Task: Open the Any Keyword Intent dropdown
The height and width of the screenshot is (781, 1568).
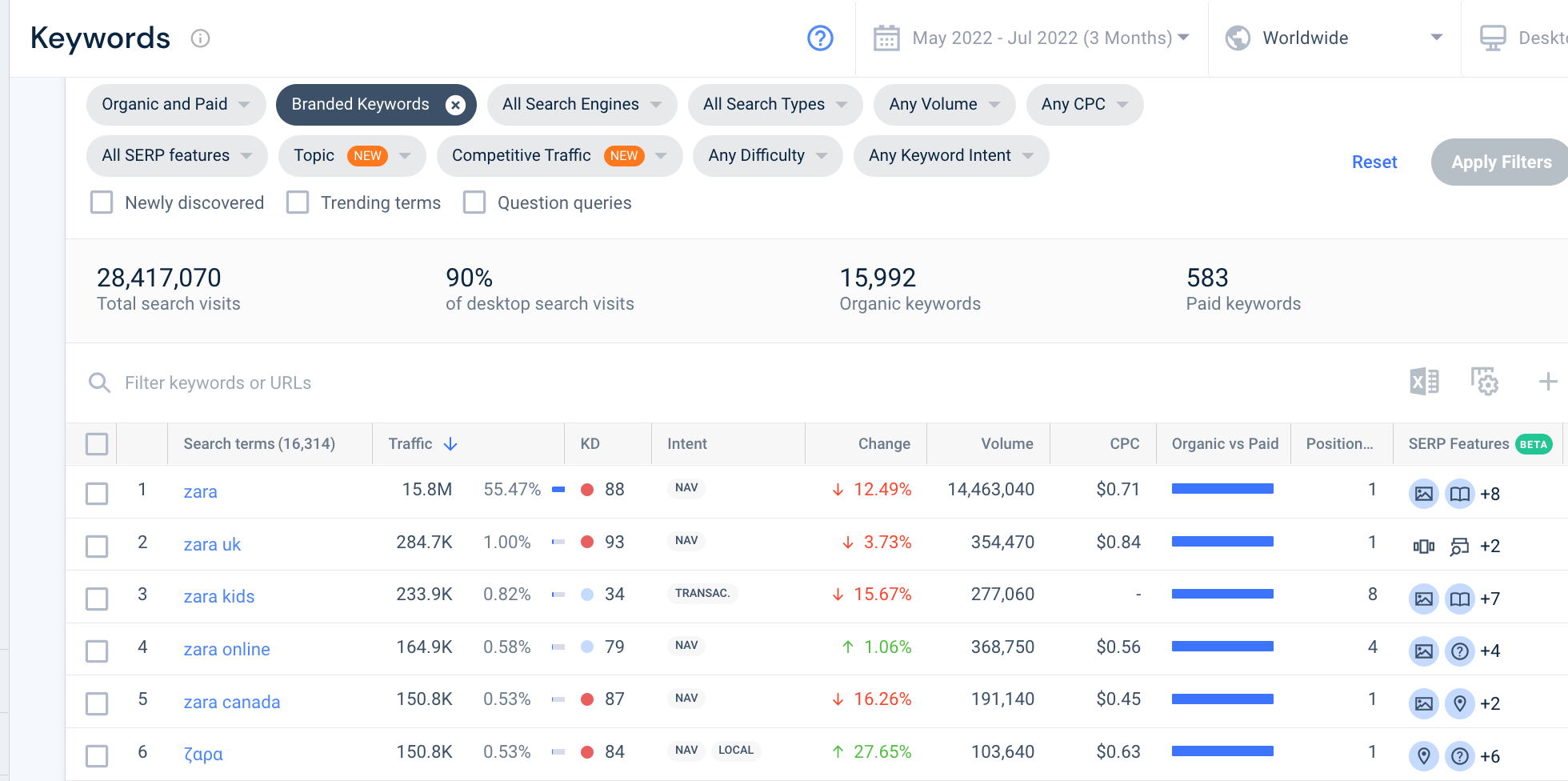Action: (951, 156)
